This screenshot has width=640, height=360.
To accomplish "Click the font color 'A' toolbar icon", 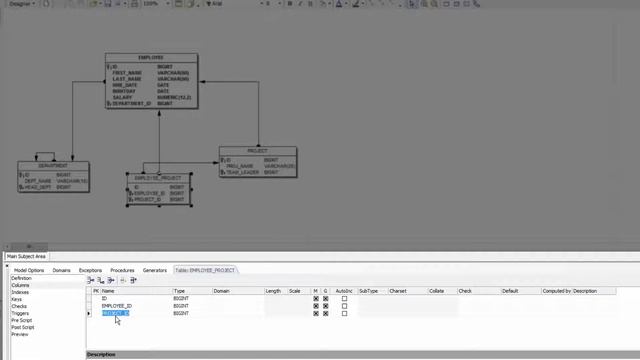I will [339, 4].
